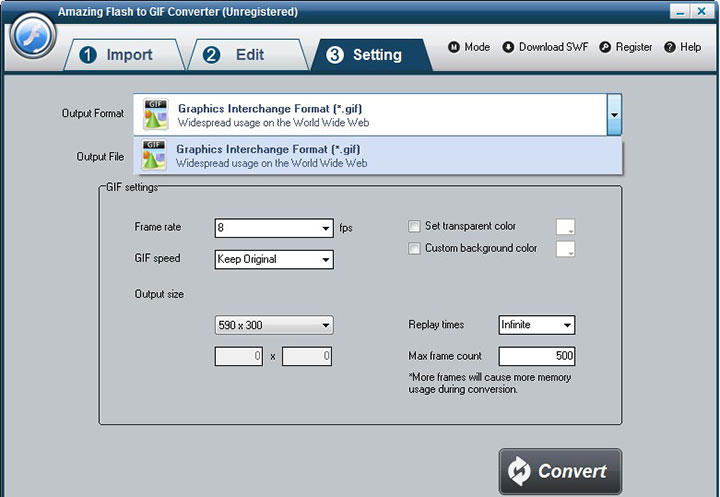Close the converter window
Viewport: 720px width, 497px height.
[x=702, y=11]
